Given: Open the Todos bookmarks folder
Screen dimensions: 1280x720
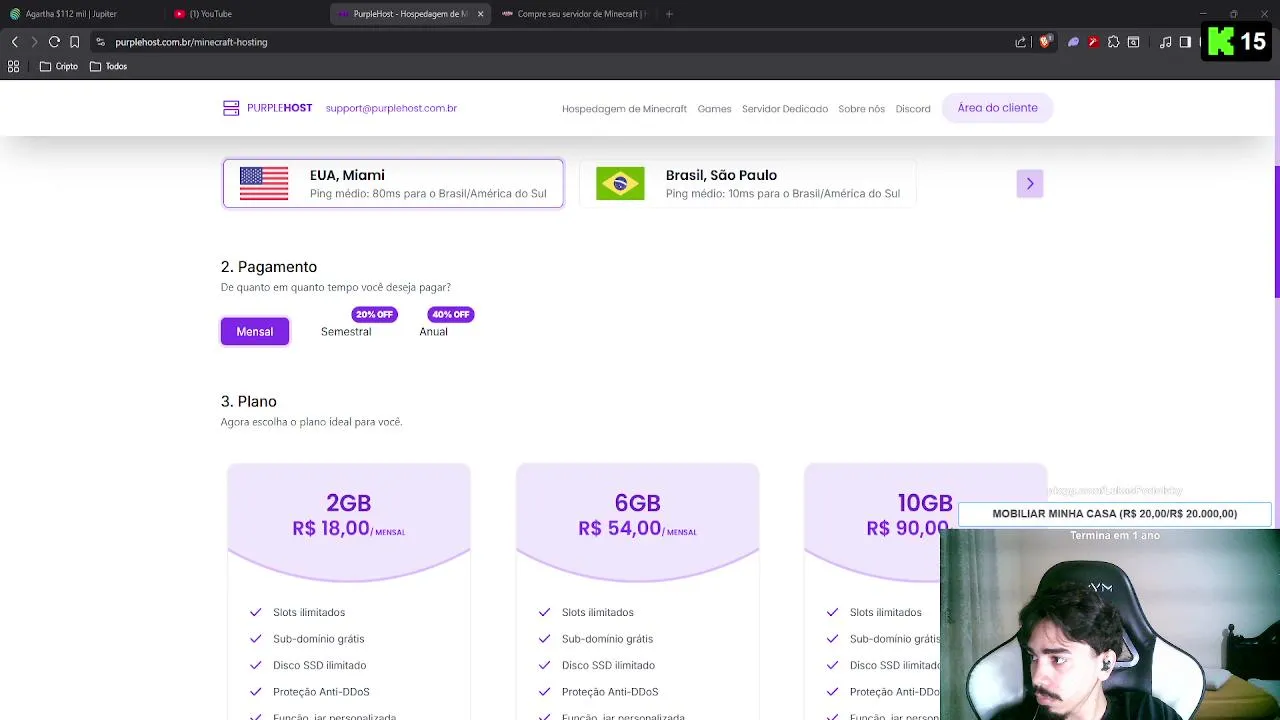Looking at the screenshot, I should [x=109, y=66].
